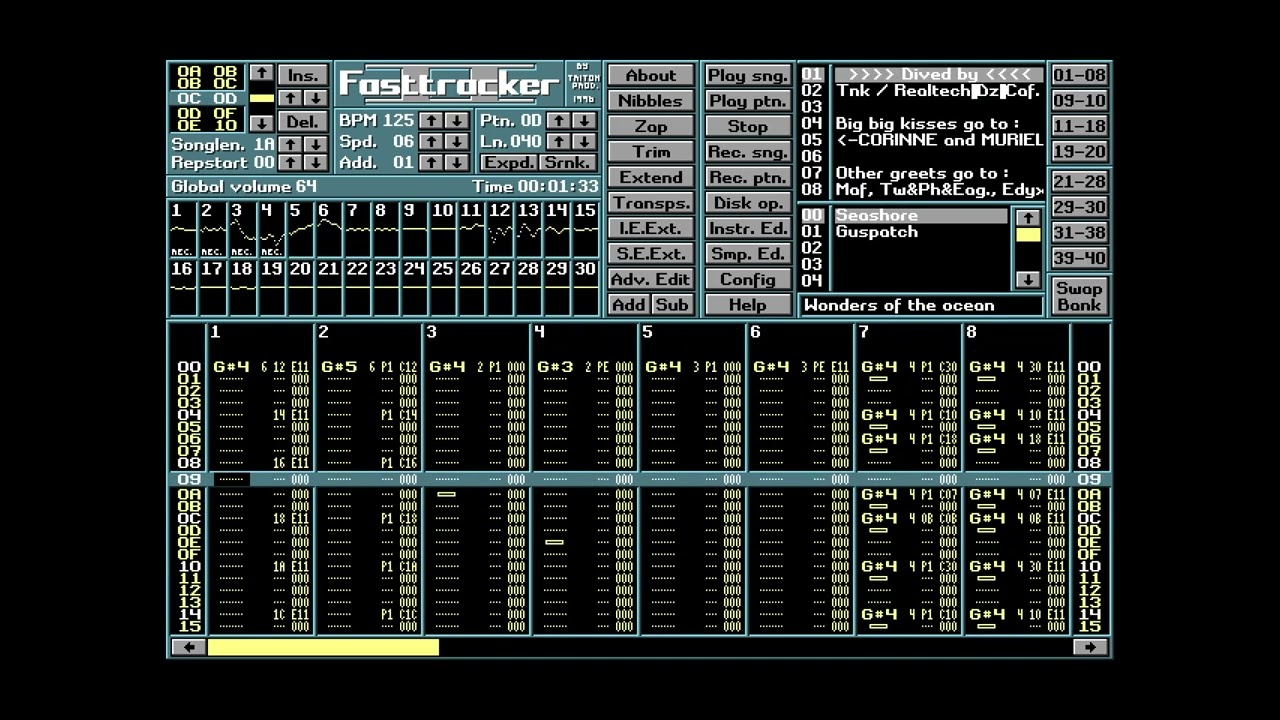Image resolution: width=1280 pixels, height=720 pixels.
Task: Click up arrow between Ins. and Del.
Action: tap(290, 98)
